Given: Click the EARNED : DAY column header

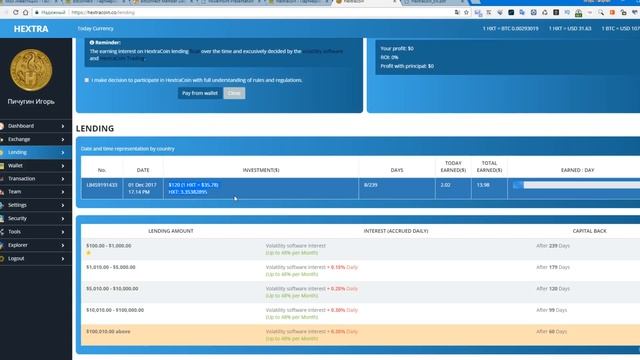Looking at the screenshot, I should click(578, 170).
